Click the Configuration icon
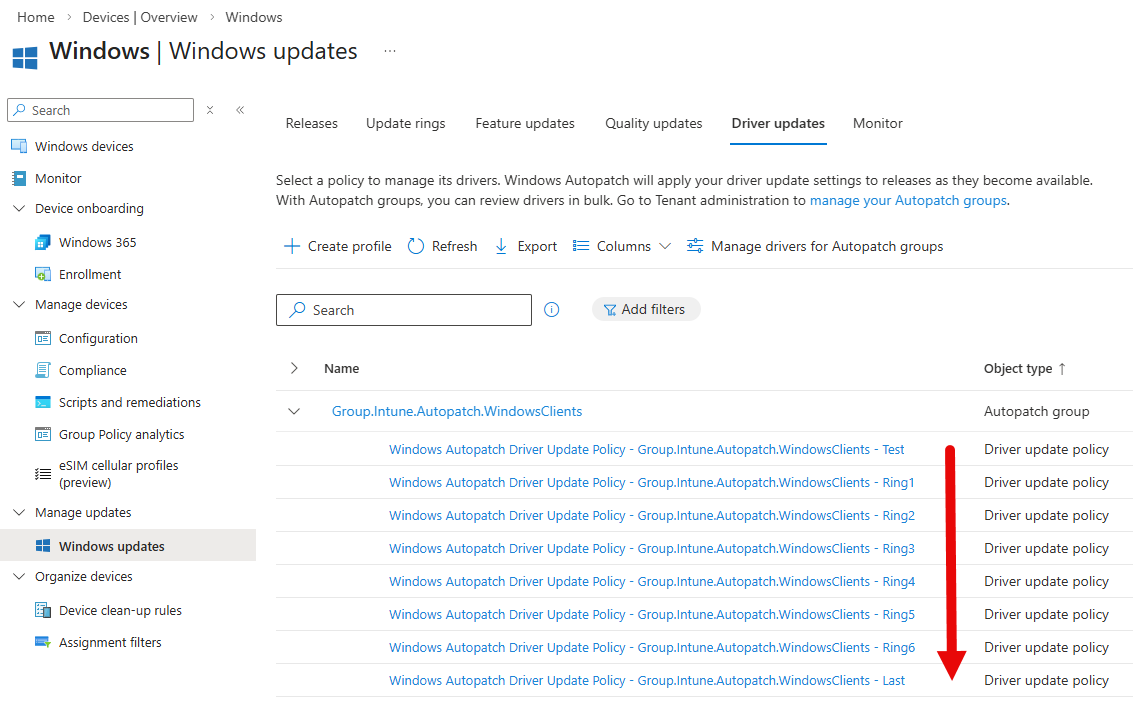 (43, 338)
